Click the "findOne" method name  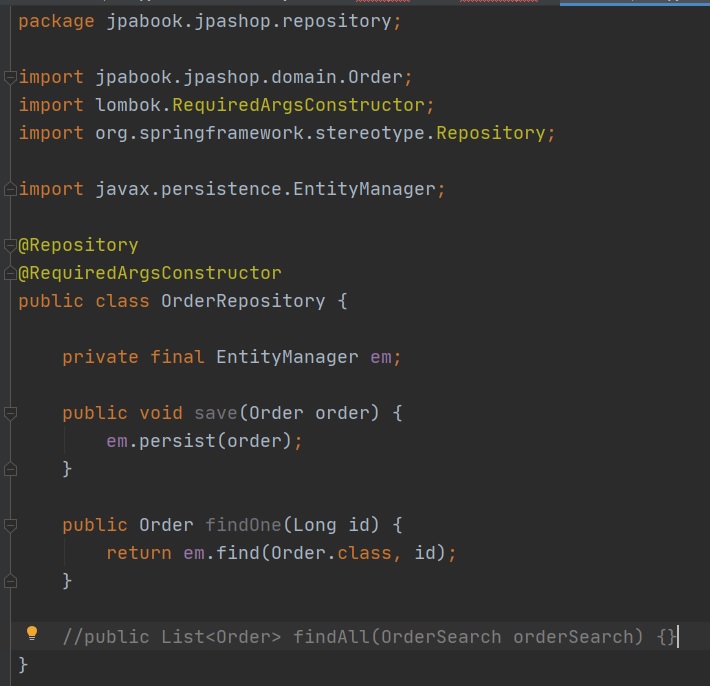click(243, 525)
